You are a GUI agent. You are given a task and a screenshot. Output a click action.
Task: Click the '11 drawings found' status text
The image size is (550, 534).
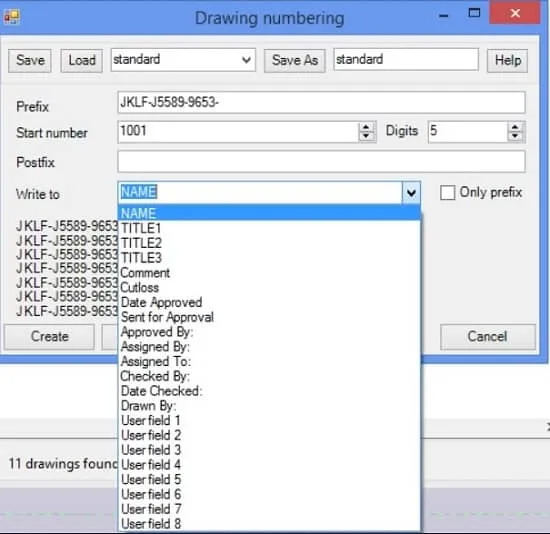point(63,463)
